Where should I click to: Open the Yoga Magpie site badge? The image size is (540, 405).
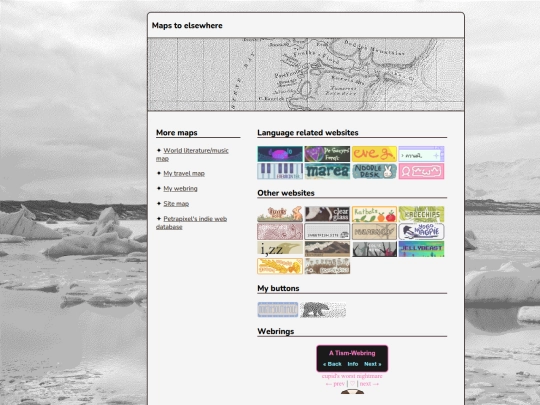pyautogui.click(x=422, y=231)
